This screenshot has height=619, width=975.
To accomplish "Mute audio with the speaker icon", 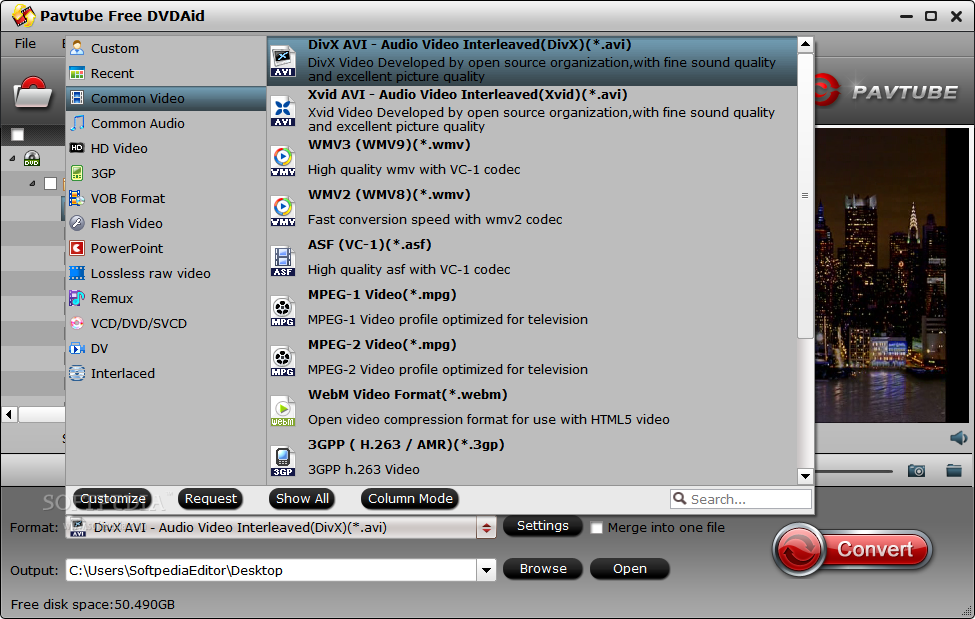I will pyautogui.click(x=958, y=438).
